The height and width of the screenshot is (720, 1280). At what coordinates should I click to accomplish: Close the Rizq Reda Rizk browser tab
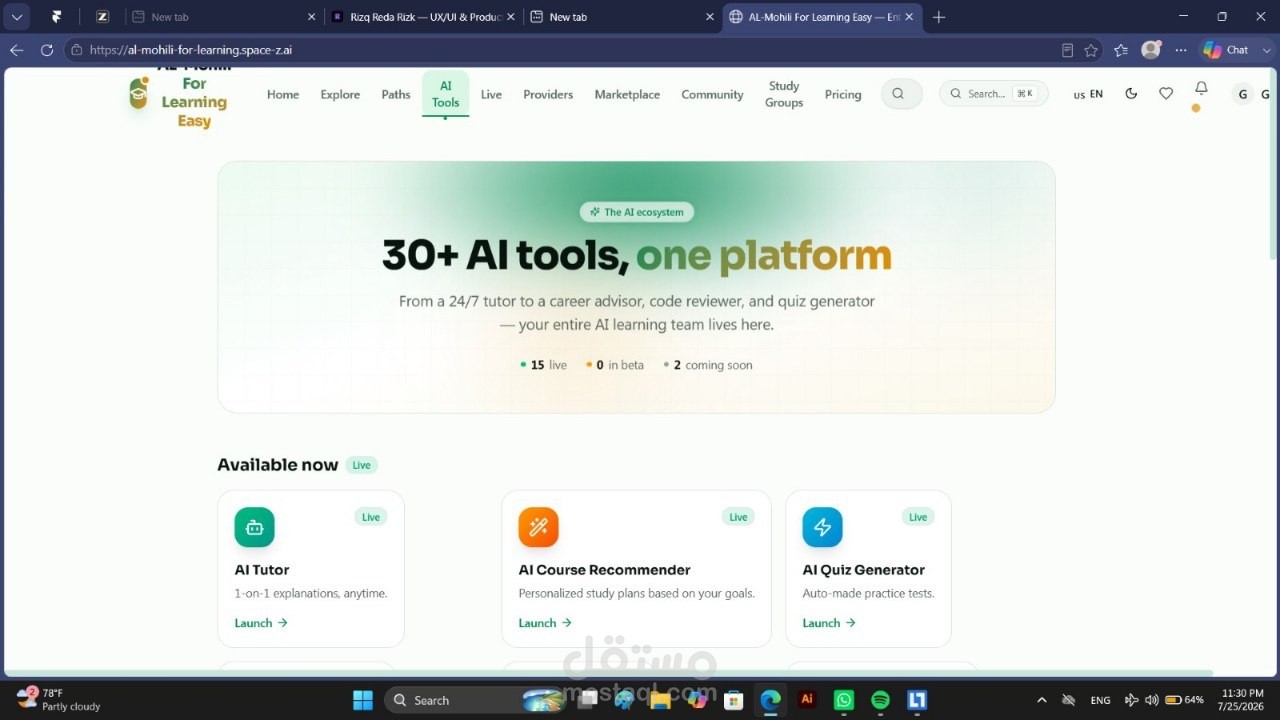(x=510, y=17)
